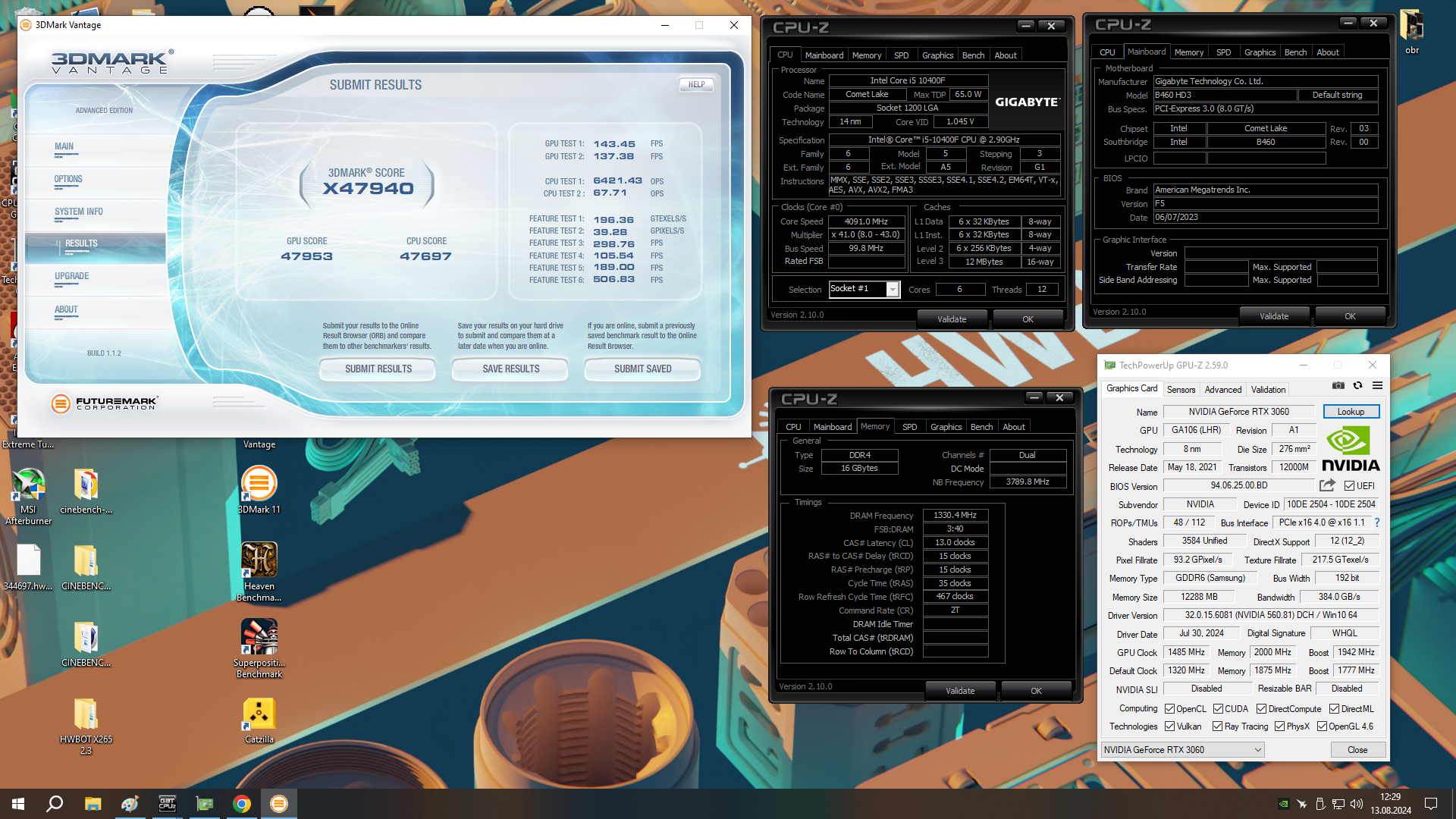Open the Graphics tab in the CPU-Z Mainboard window
The image size is (1456, 819).
[x=1260, y=52]
